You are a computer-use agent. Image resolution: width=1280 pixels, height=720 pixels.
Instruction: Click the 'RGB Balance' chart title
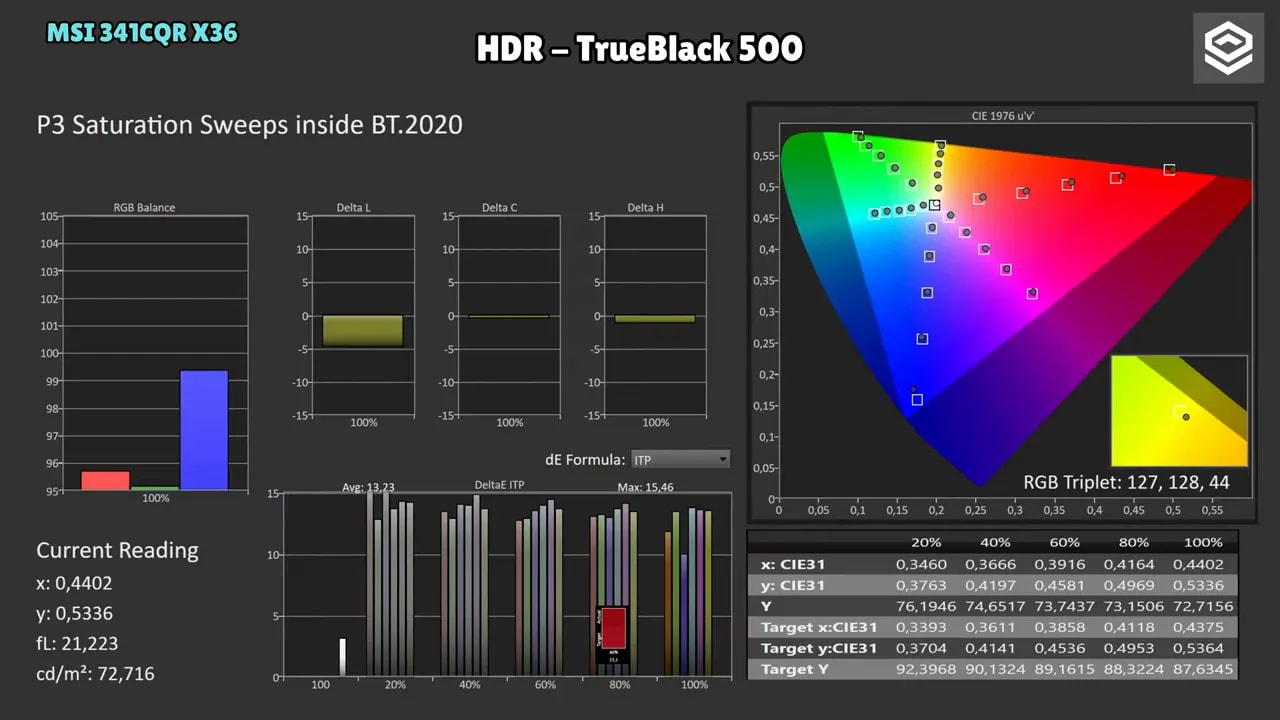pos(144,208)
